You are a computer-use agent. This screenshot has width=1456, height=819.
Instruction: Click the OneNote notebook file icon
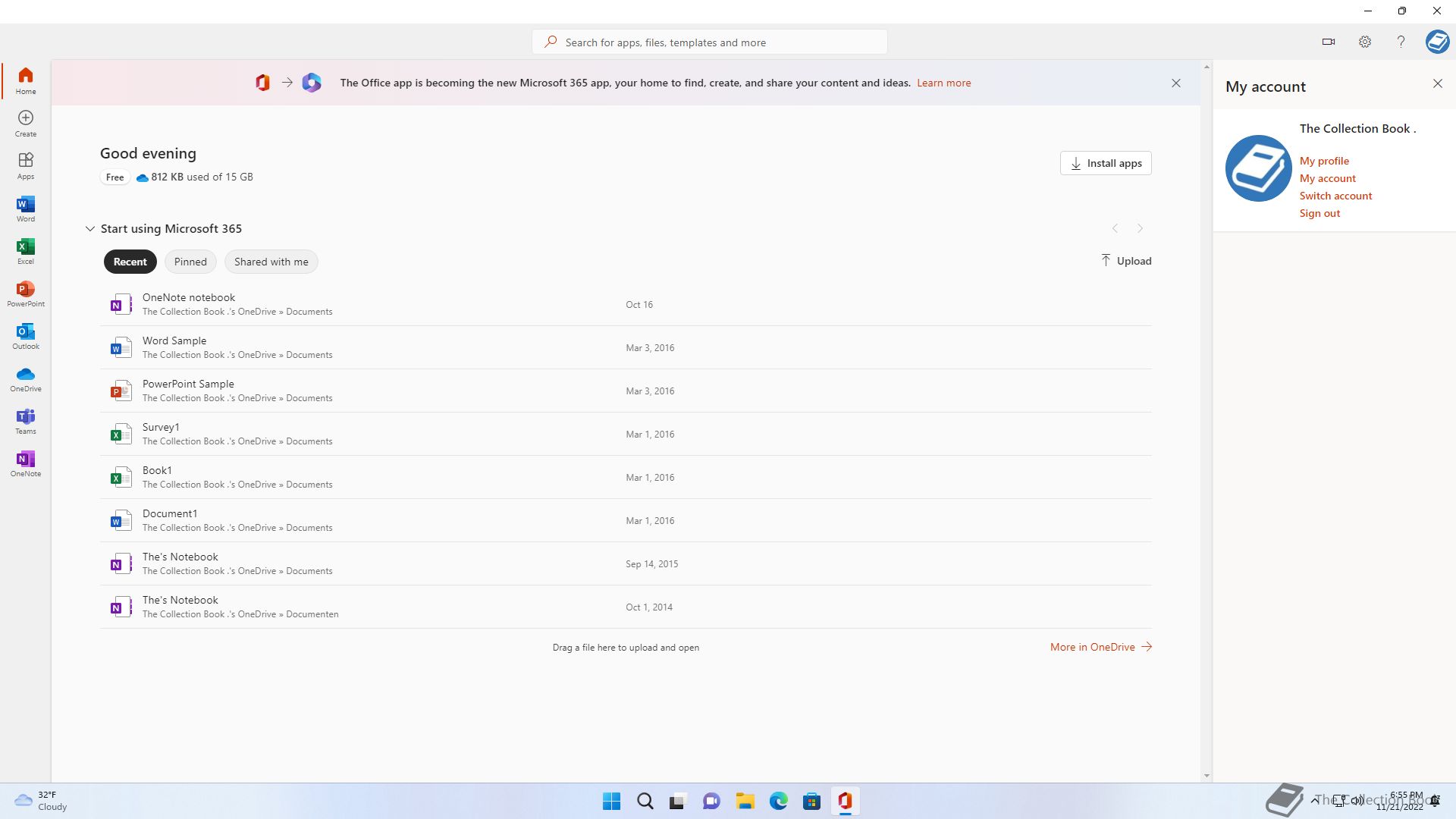pos(120,304)
